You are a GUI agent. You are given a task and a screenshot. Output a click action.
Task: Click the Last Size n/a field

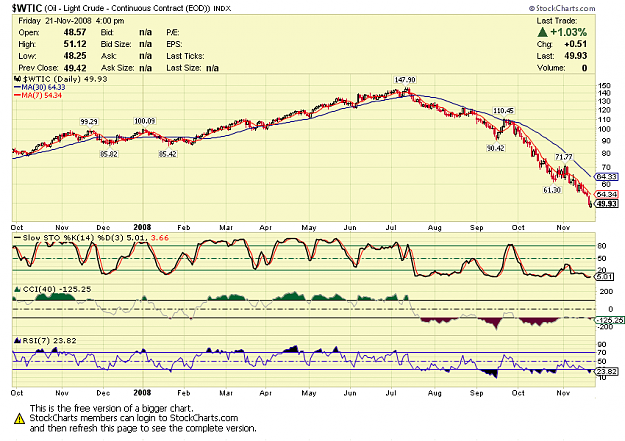(x=193, y=68)
